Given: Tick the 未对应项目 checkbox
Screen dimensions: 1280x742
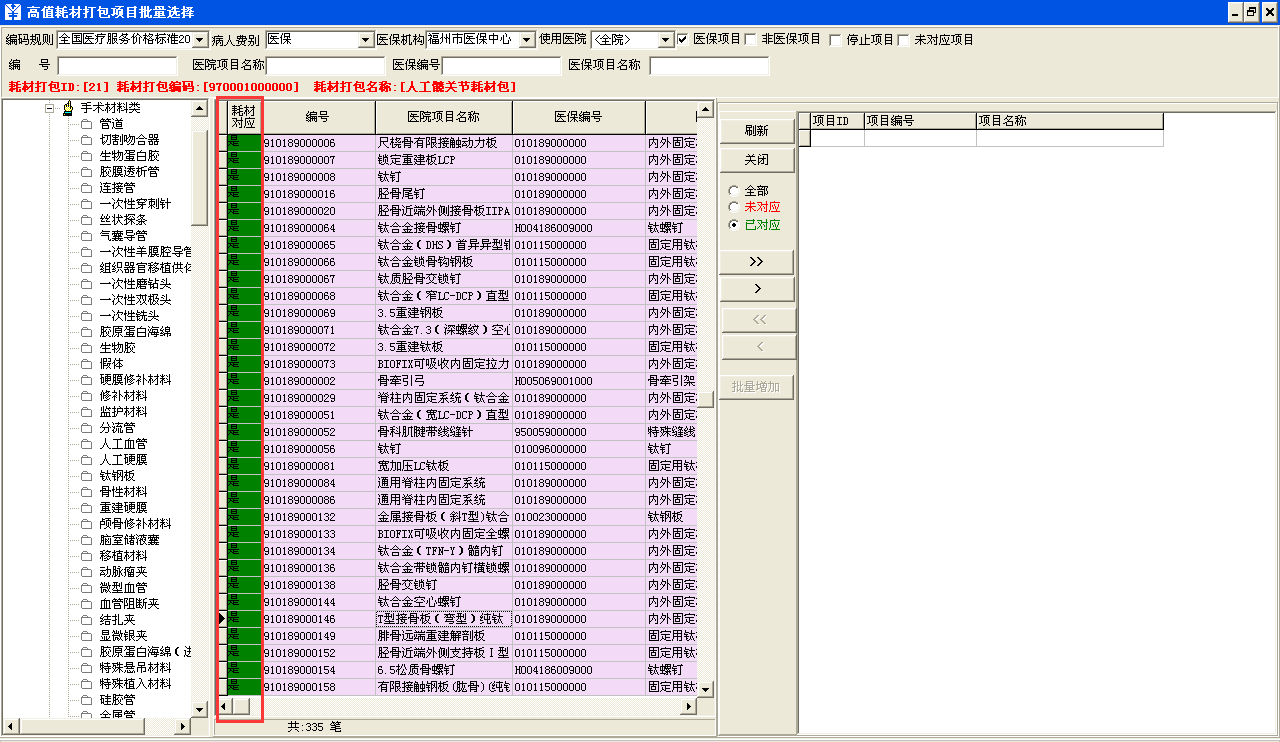Looking at the screenshot, I should (904, 40).
